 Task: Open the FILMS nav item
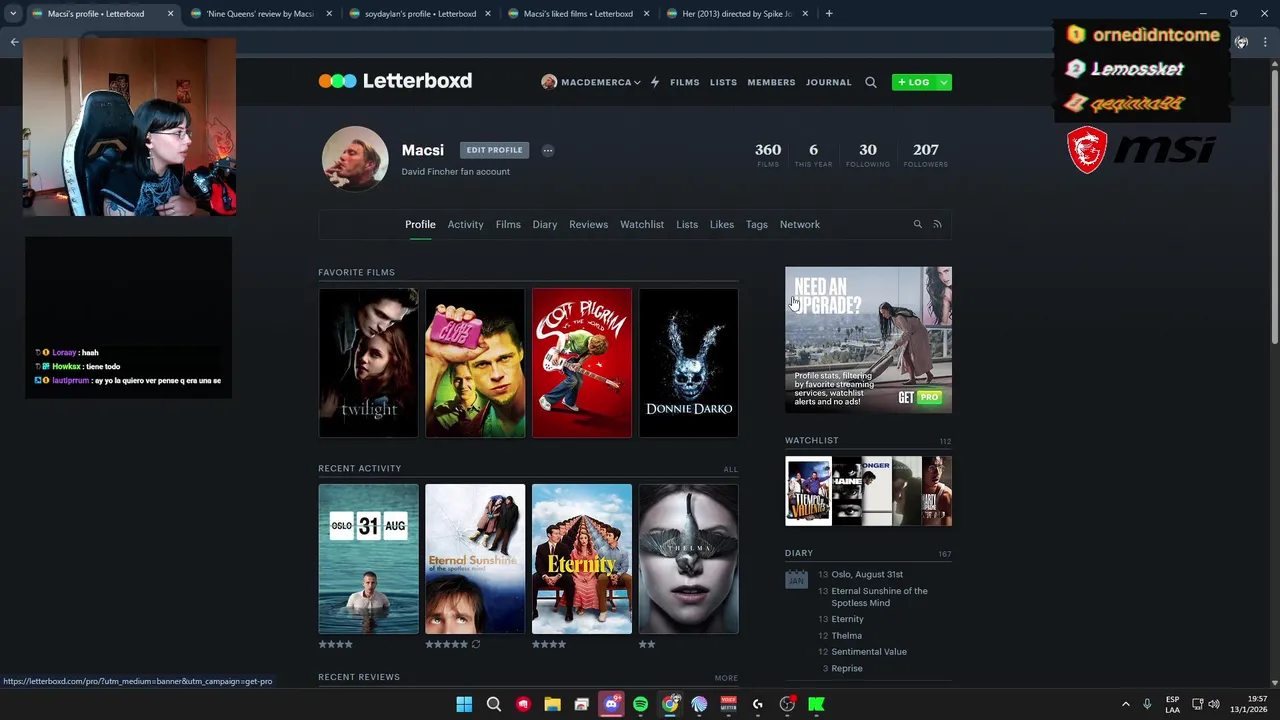[x=685, y=82]
